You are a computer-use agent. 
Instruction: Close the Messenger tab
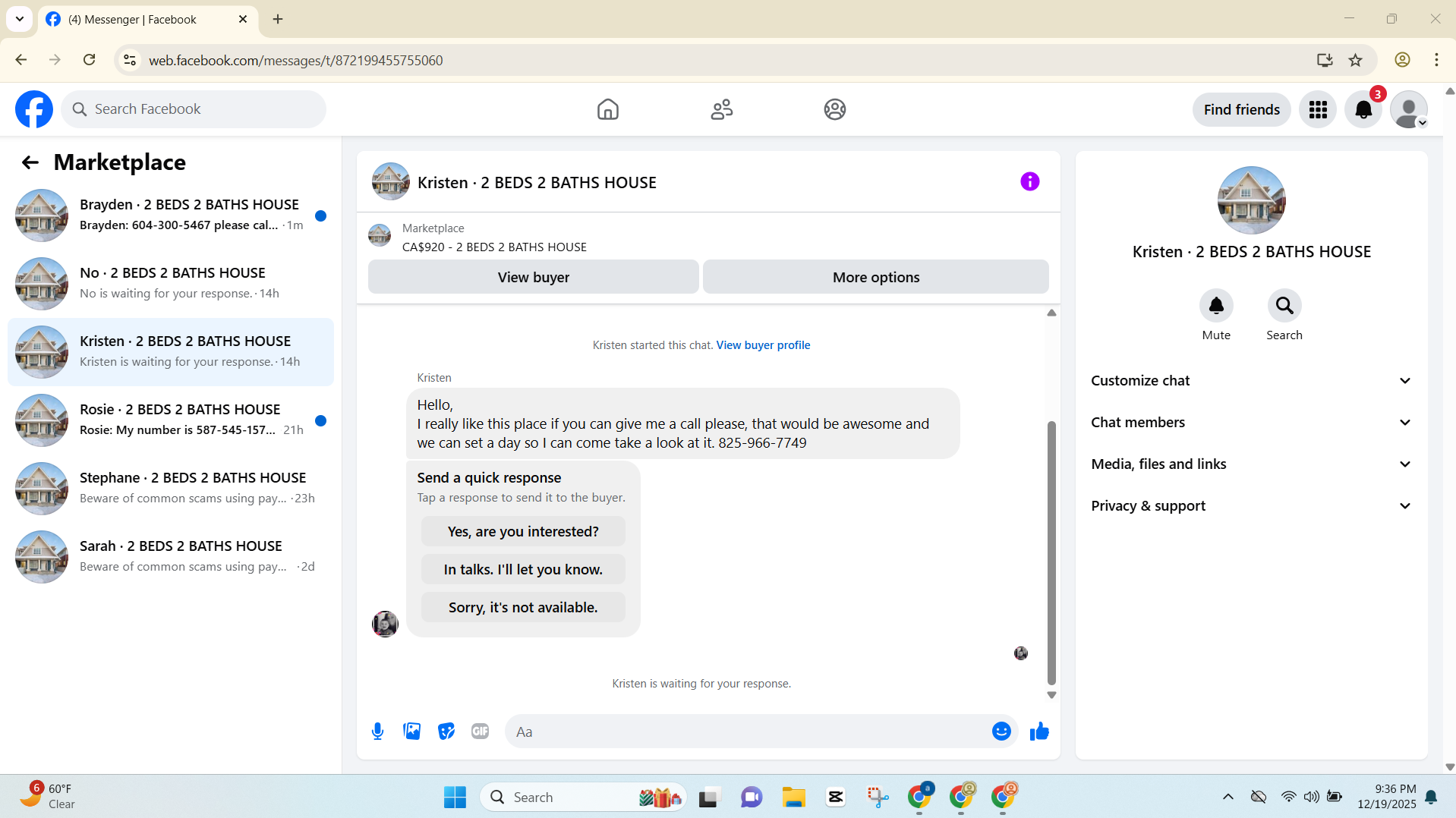point(243,19)
